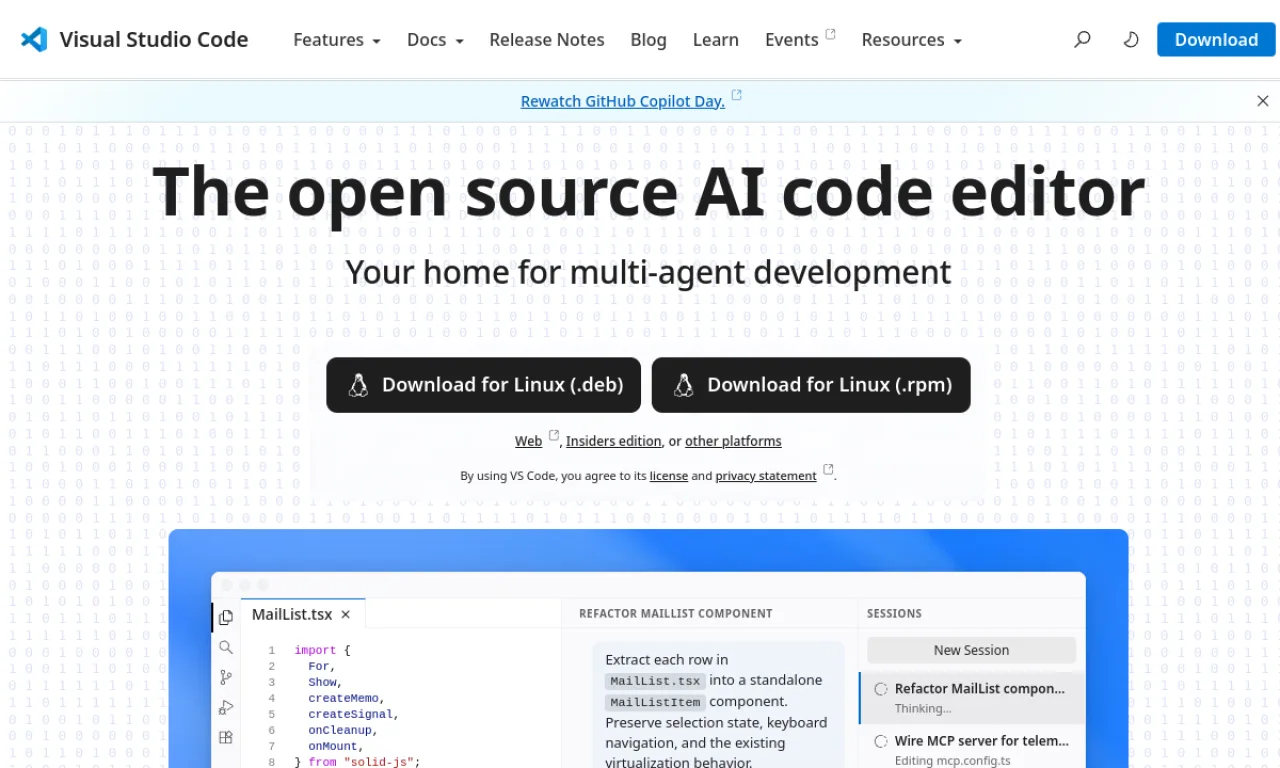Close the MailList.tsx editor tab
Viewport: 1280px width, 768px height.
coord(346,614)
